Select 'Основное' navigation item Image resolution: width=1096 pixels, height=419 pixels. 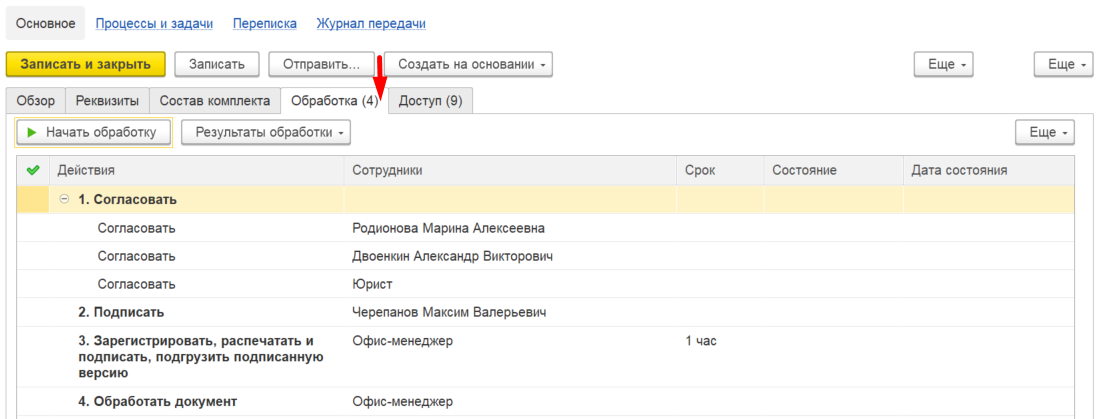[x=45, y=24]
